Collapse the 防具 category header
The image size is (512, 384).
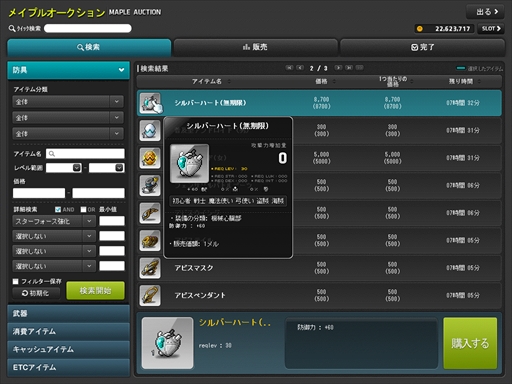pyautogui.click(x=68, y=70)
